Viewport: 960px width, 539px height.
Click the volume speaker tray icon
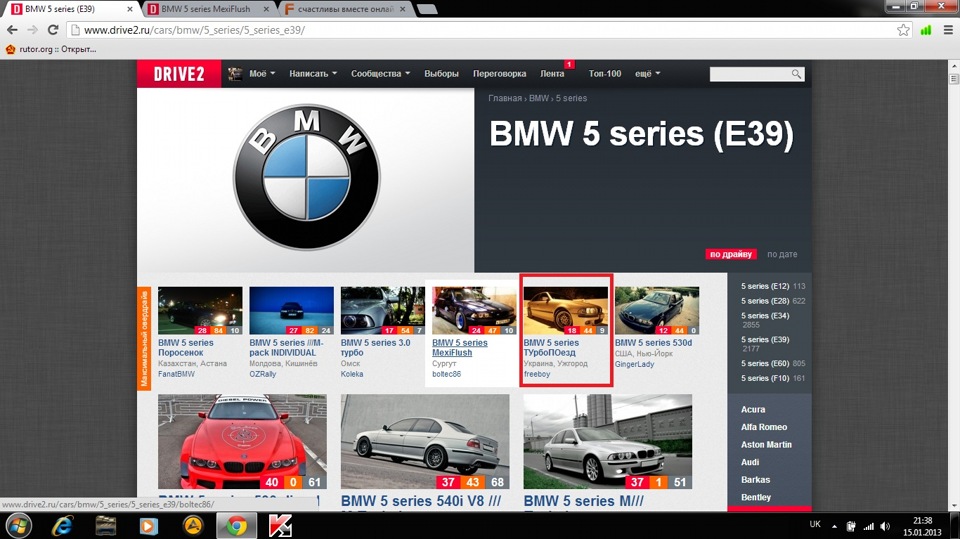tap(885, 526)
